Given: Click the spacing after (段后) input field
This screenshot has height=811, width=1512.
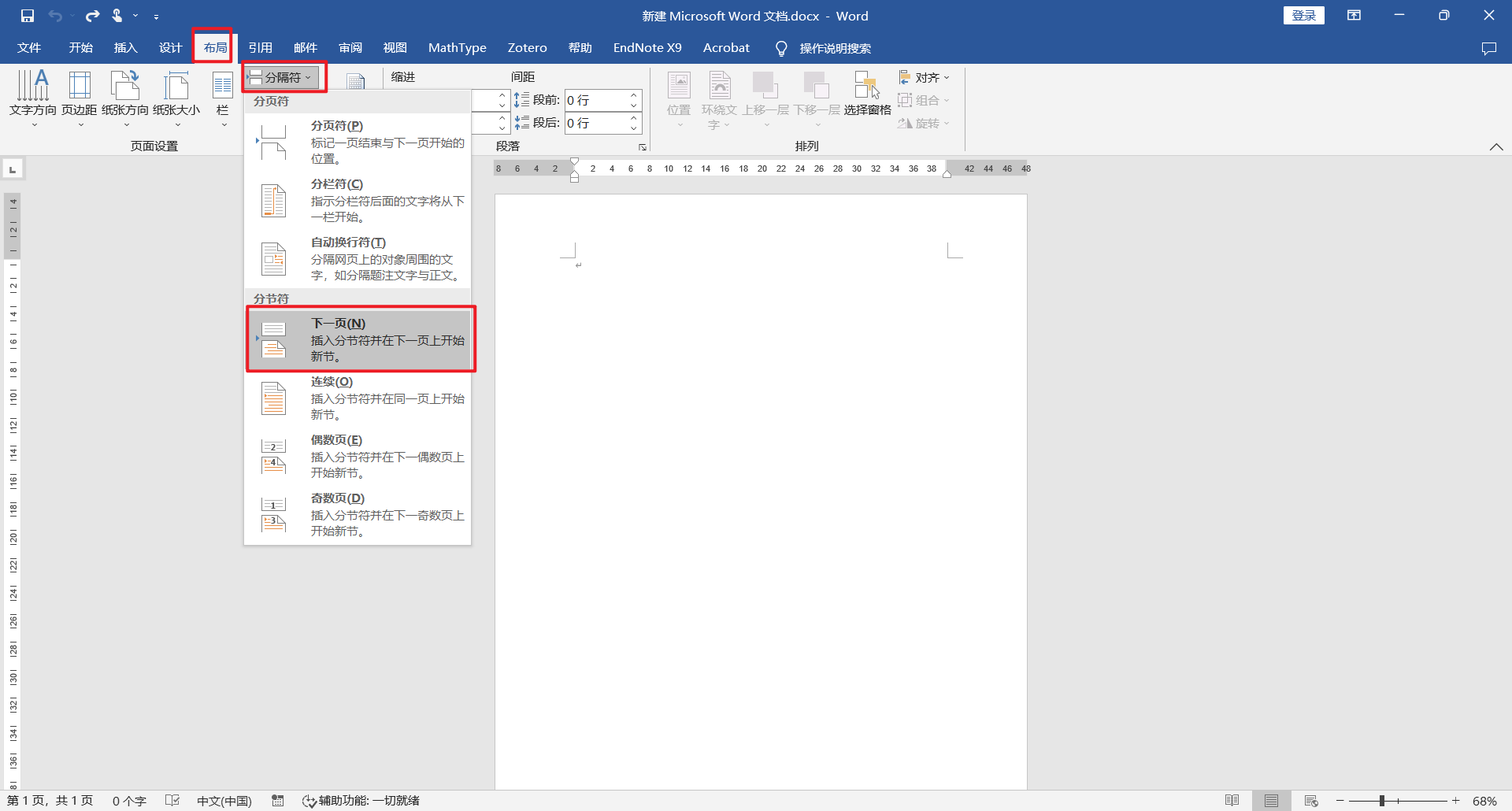Looking at the screenshot, I should (596, 123).
